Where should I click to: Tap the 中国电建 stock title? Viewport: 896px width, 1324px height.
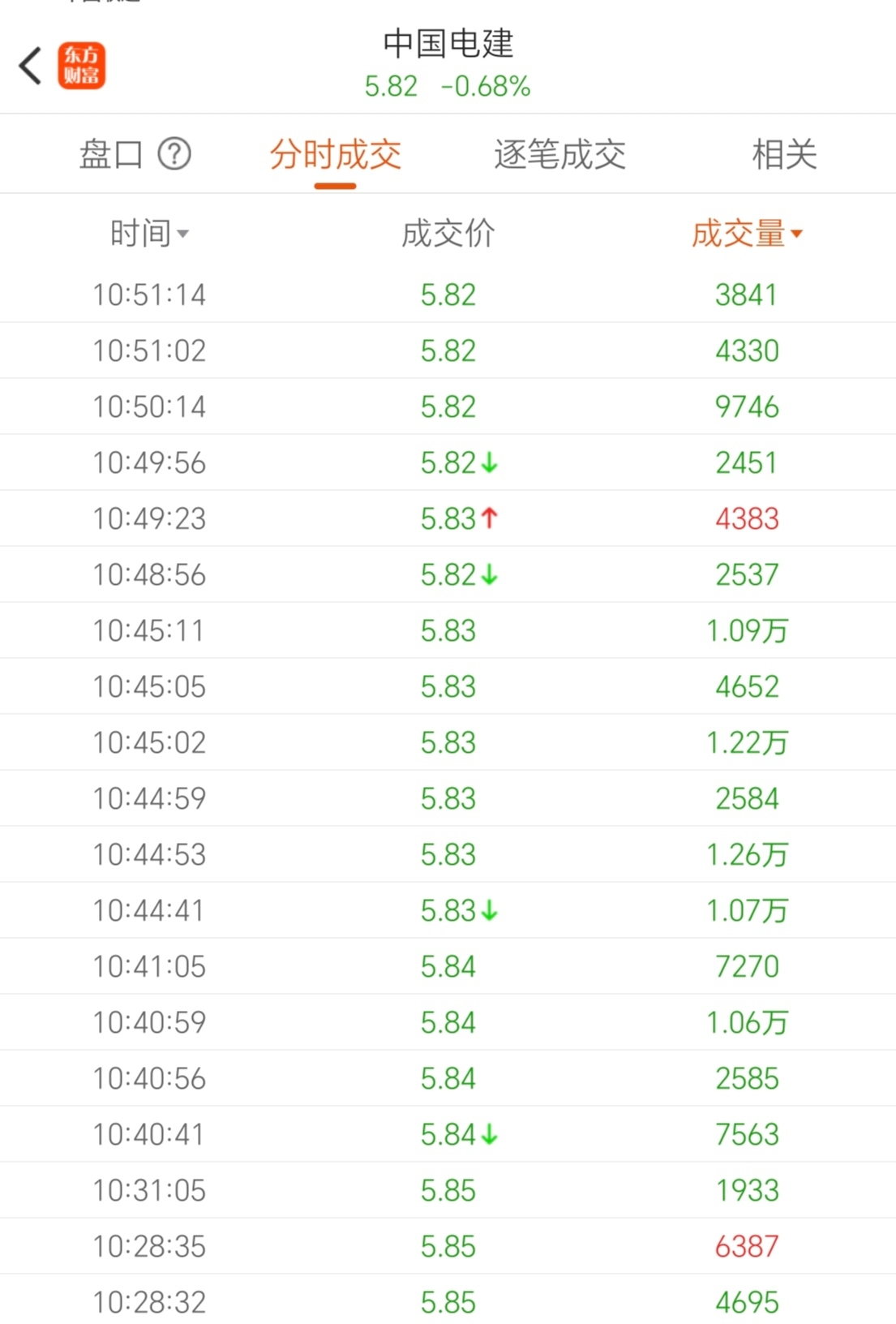448,44
